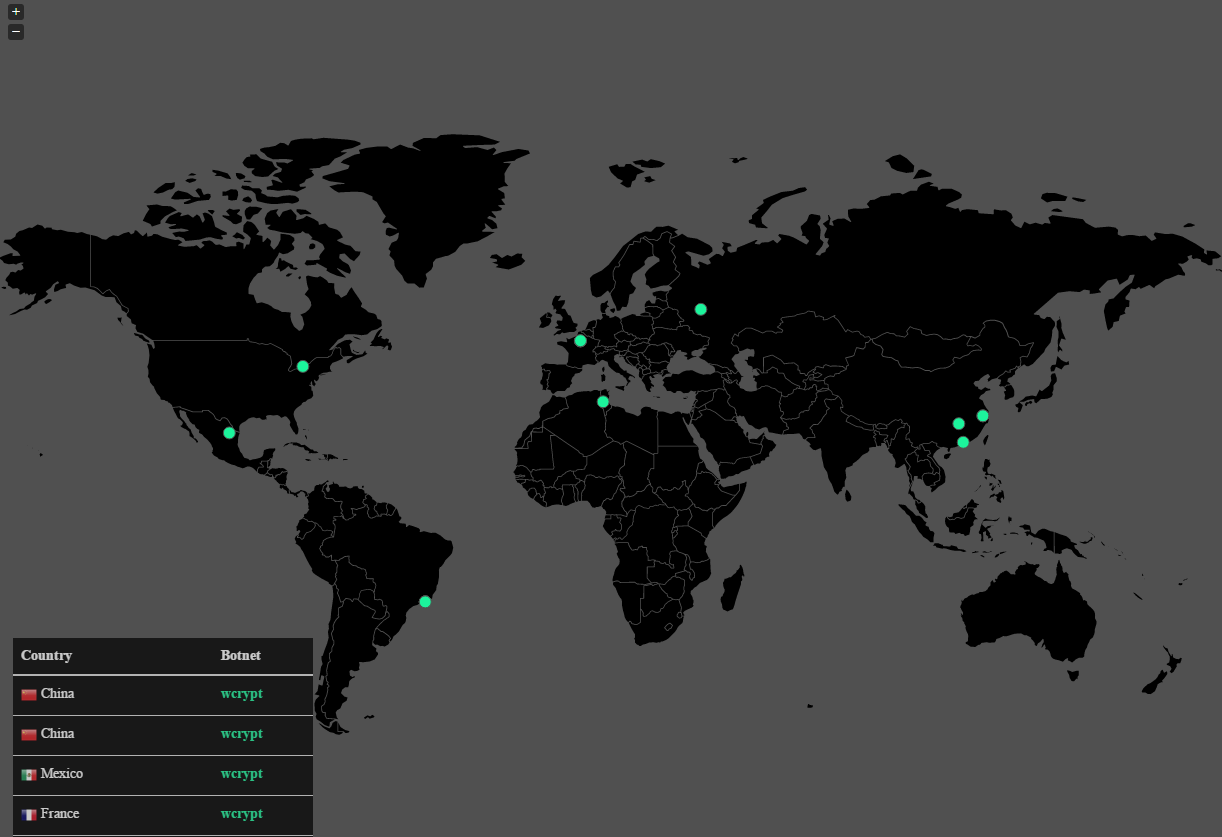Image resolution: width=1222 pixels, height=837 pixels.
Task: Click the zoom in plus button
Action: [x=16, y=12]
